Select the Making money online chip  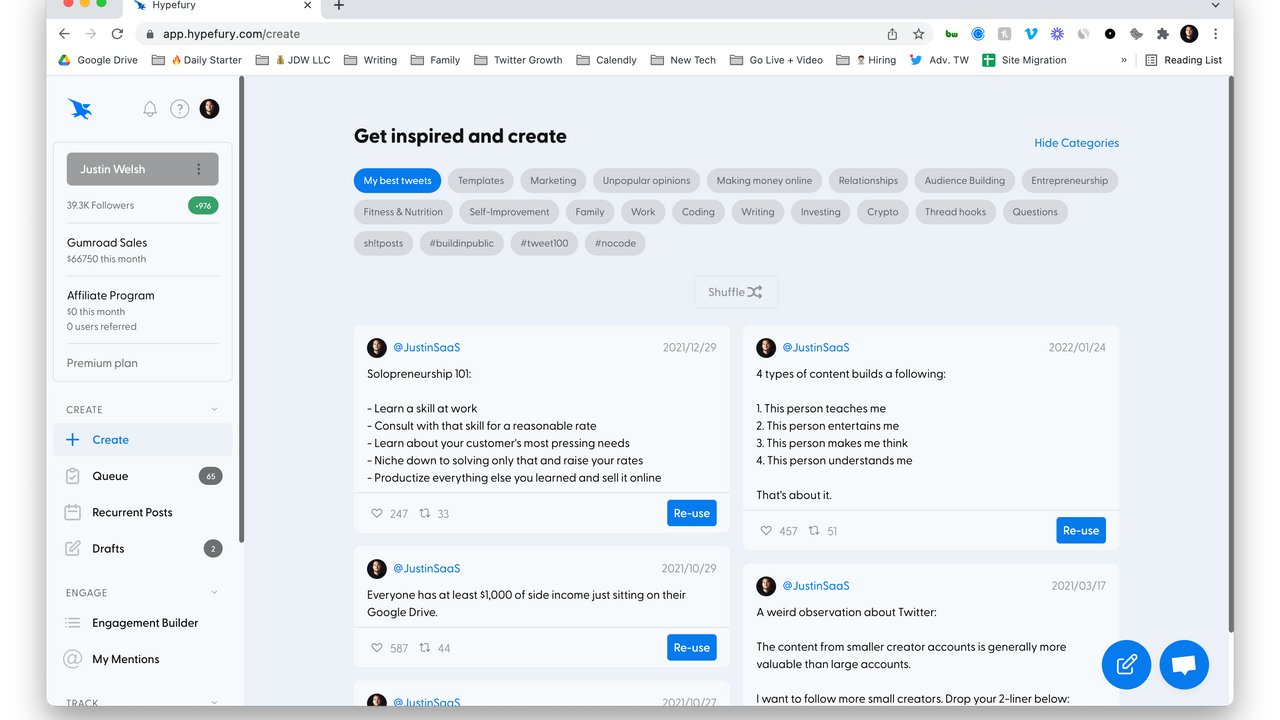(764, 181)
